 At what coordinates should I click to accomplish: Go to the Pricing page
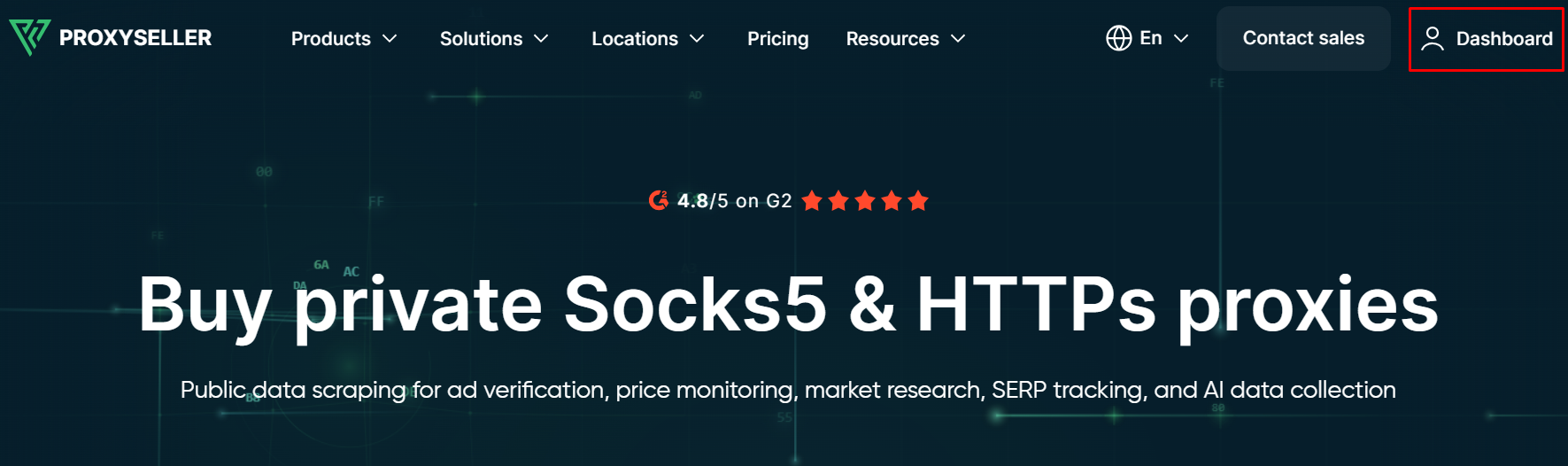coord(778,39)
